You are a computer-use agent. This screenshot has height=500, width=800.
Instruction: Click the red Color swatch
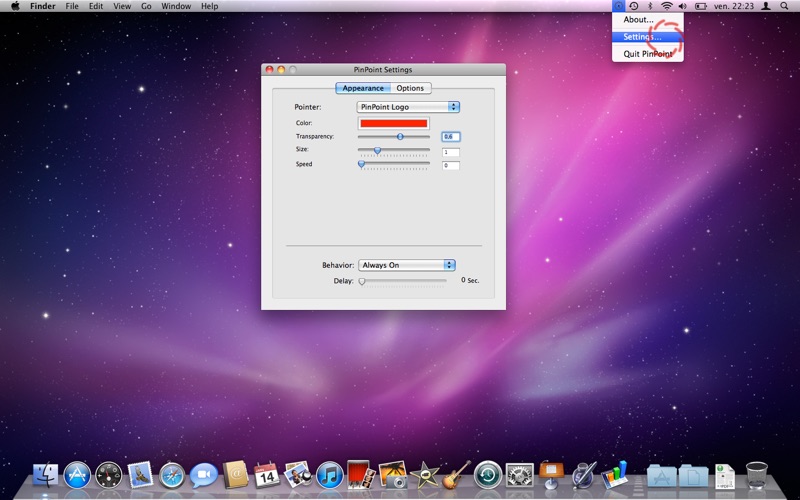tap(393, 123)
